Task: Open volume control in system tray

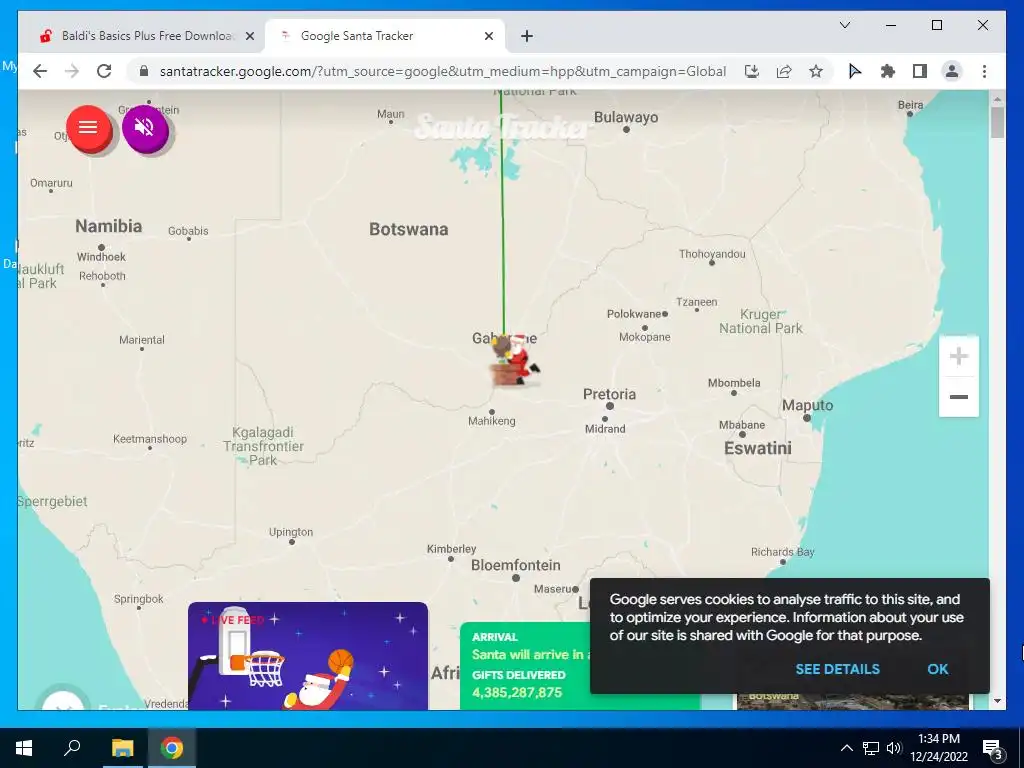Action: click(894, 748)
